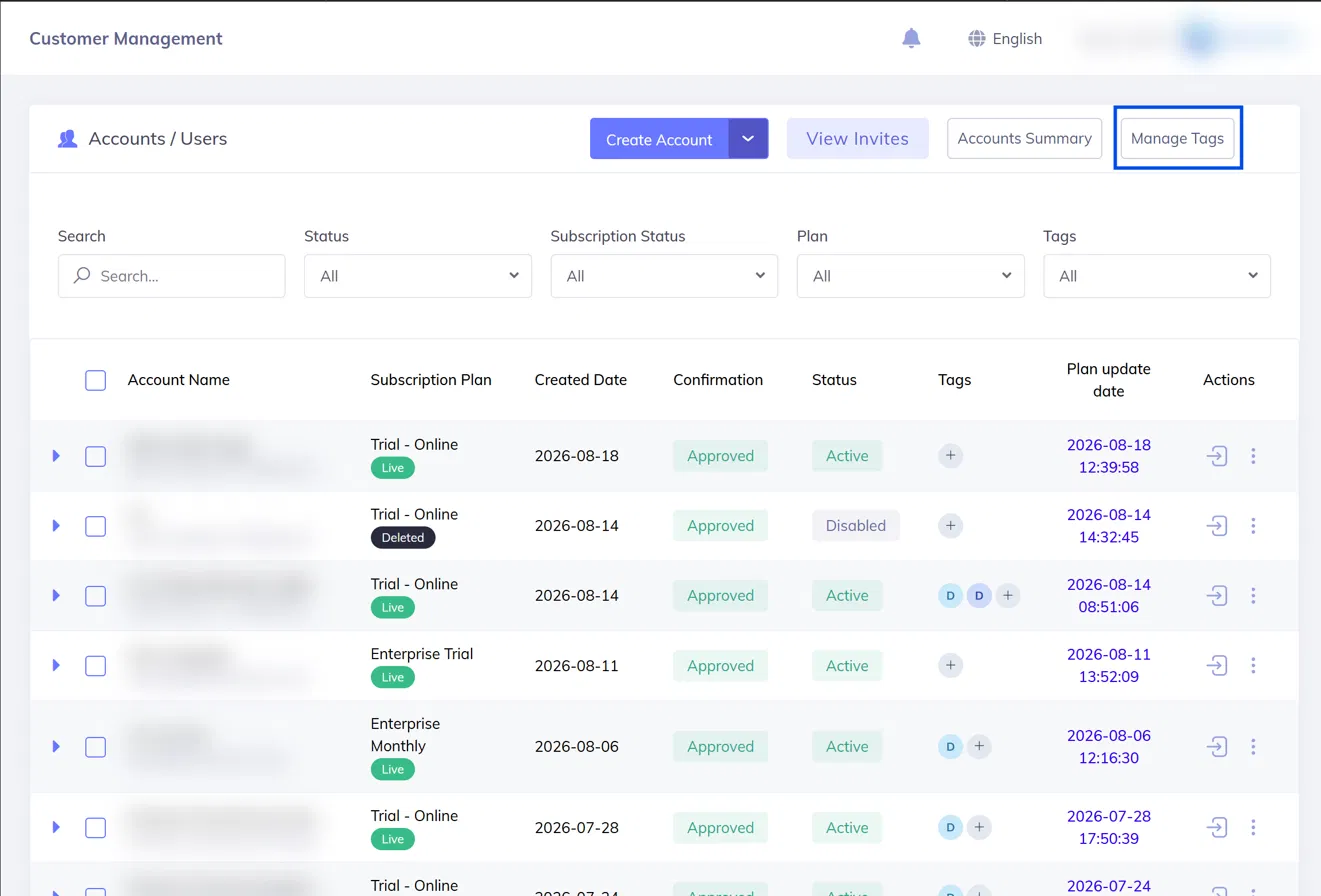Viewport: 1321px width, 896px height.
Task: Click the Create Account button
Action: (x=659, y=139)
